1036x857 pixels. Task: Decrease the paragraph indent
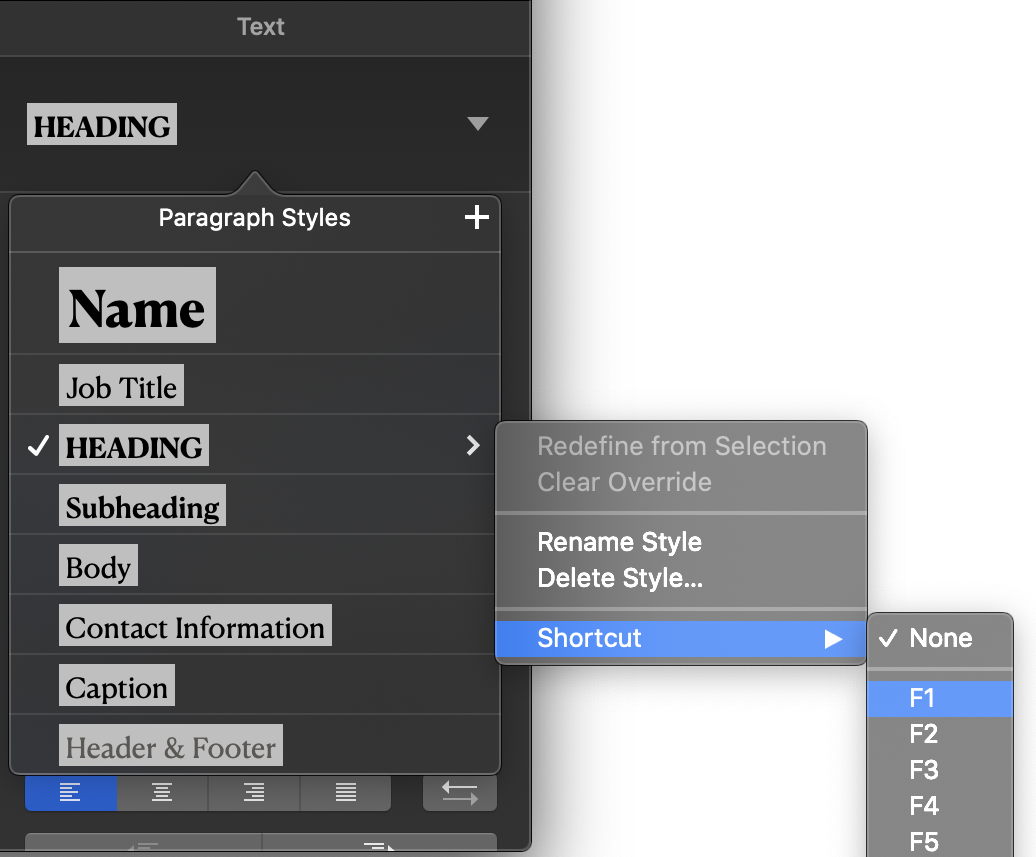(x=143, y=844)
